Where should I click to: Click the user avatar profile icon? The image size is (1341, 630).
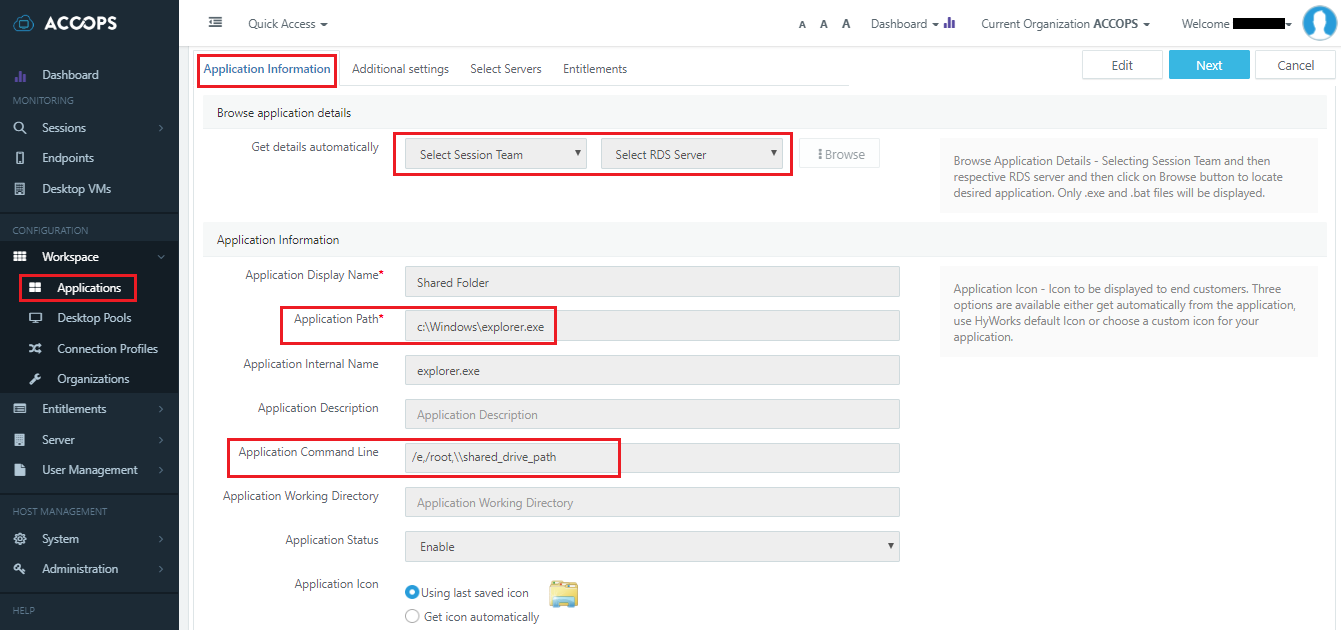1320,23
